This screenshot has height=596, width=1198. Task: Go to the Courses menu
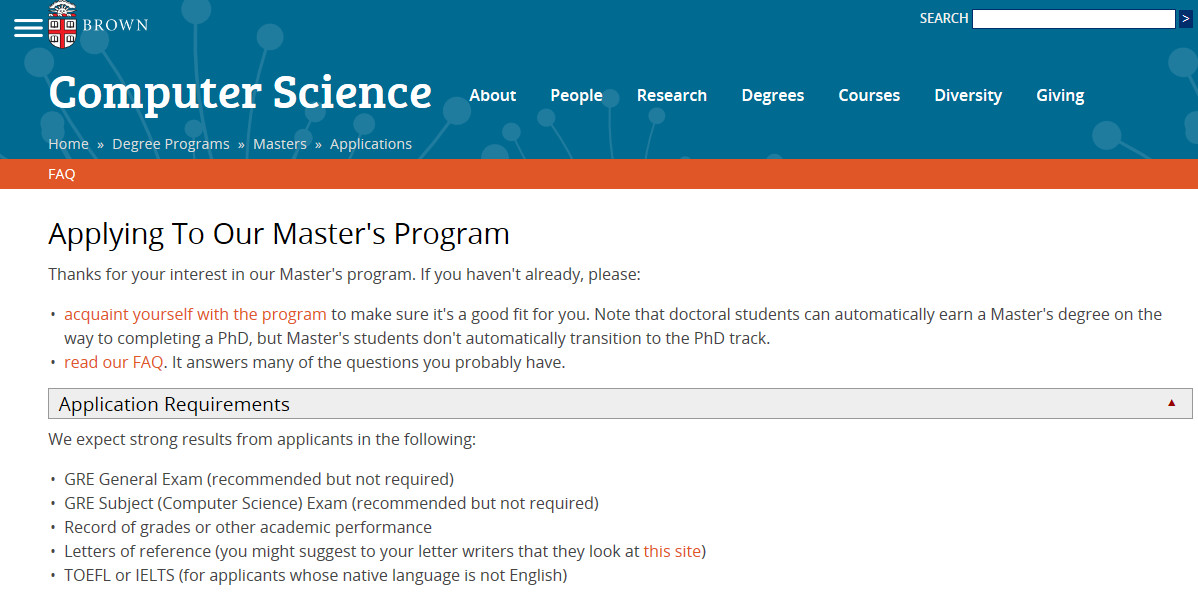pos(869,96)
